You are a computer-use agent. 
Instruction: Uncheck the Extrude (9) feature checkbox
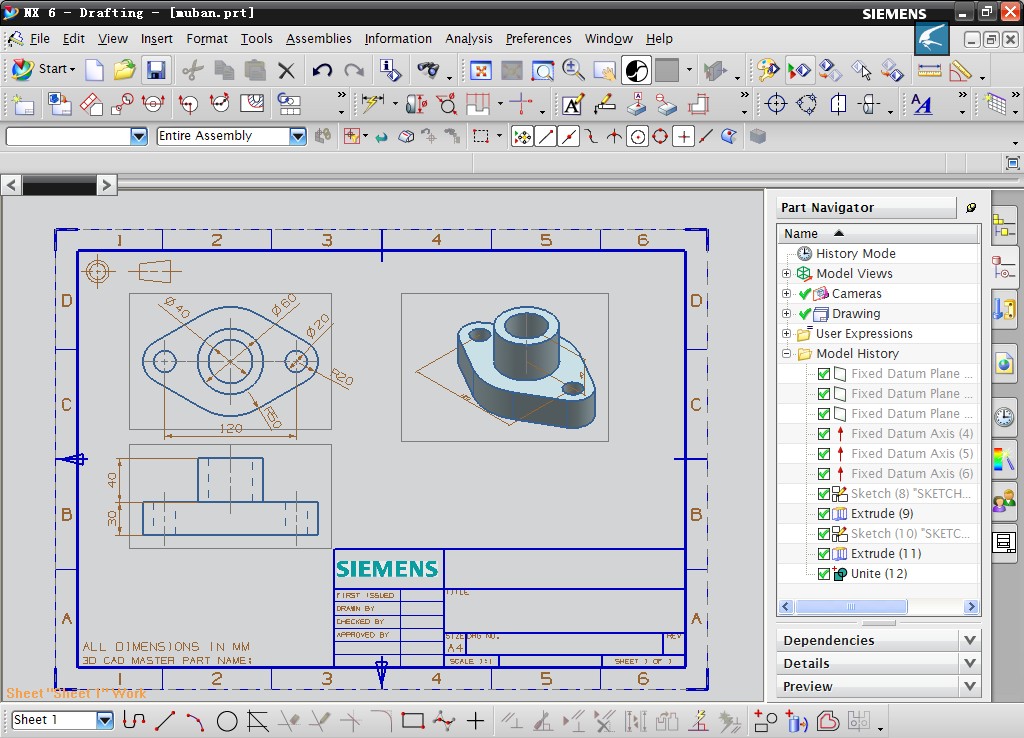pos(824,514)
